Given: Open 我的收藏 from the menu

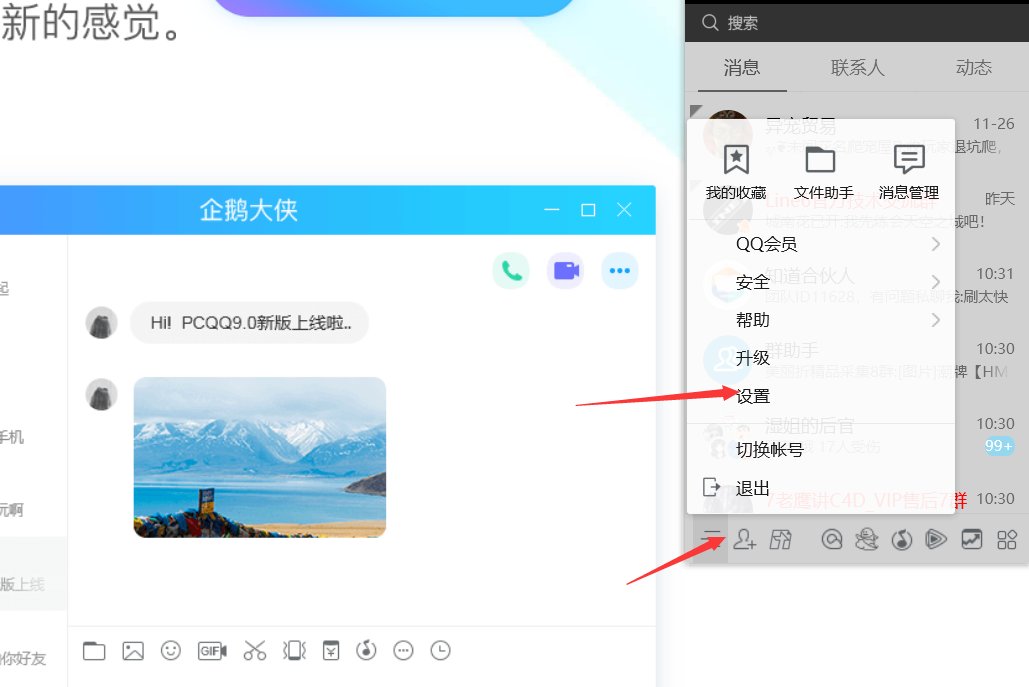Looking at the screenshot, I should click(737, 172).
